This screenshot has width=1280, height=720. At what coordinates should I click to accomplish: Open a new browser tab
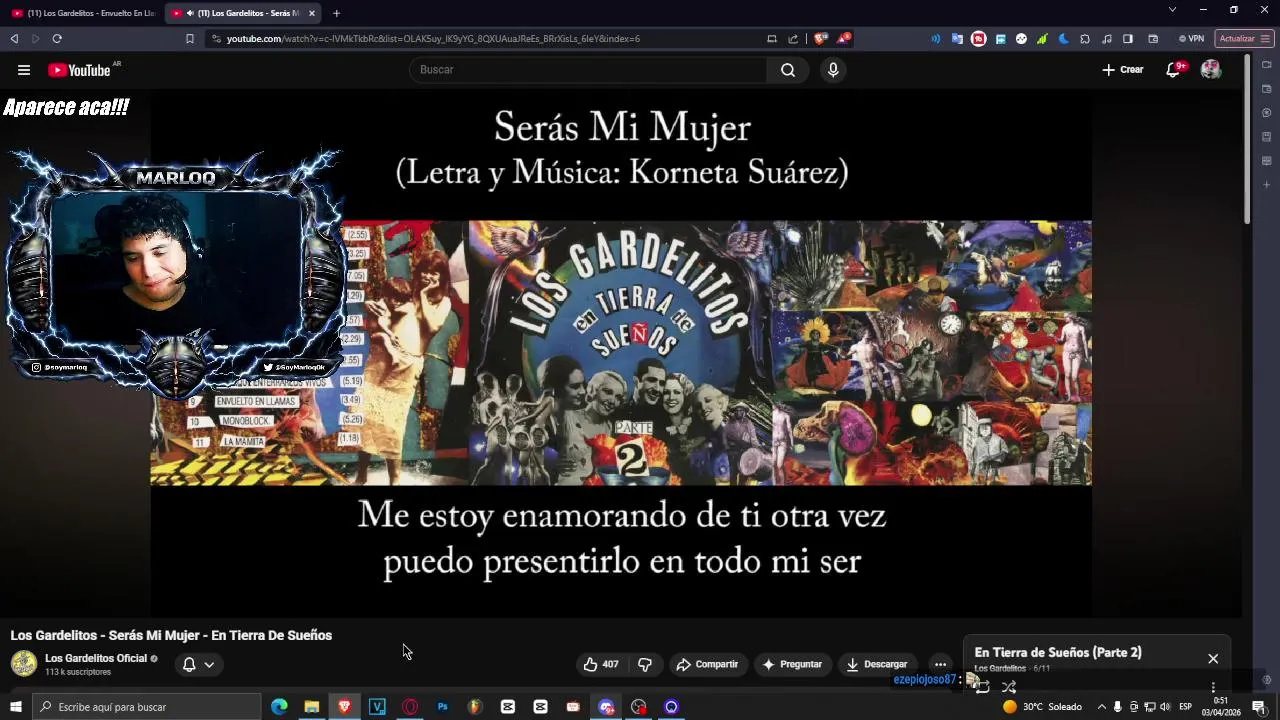tap(336, 13)
